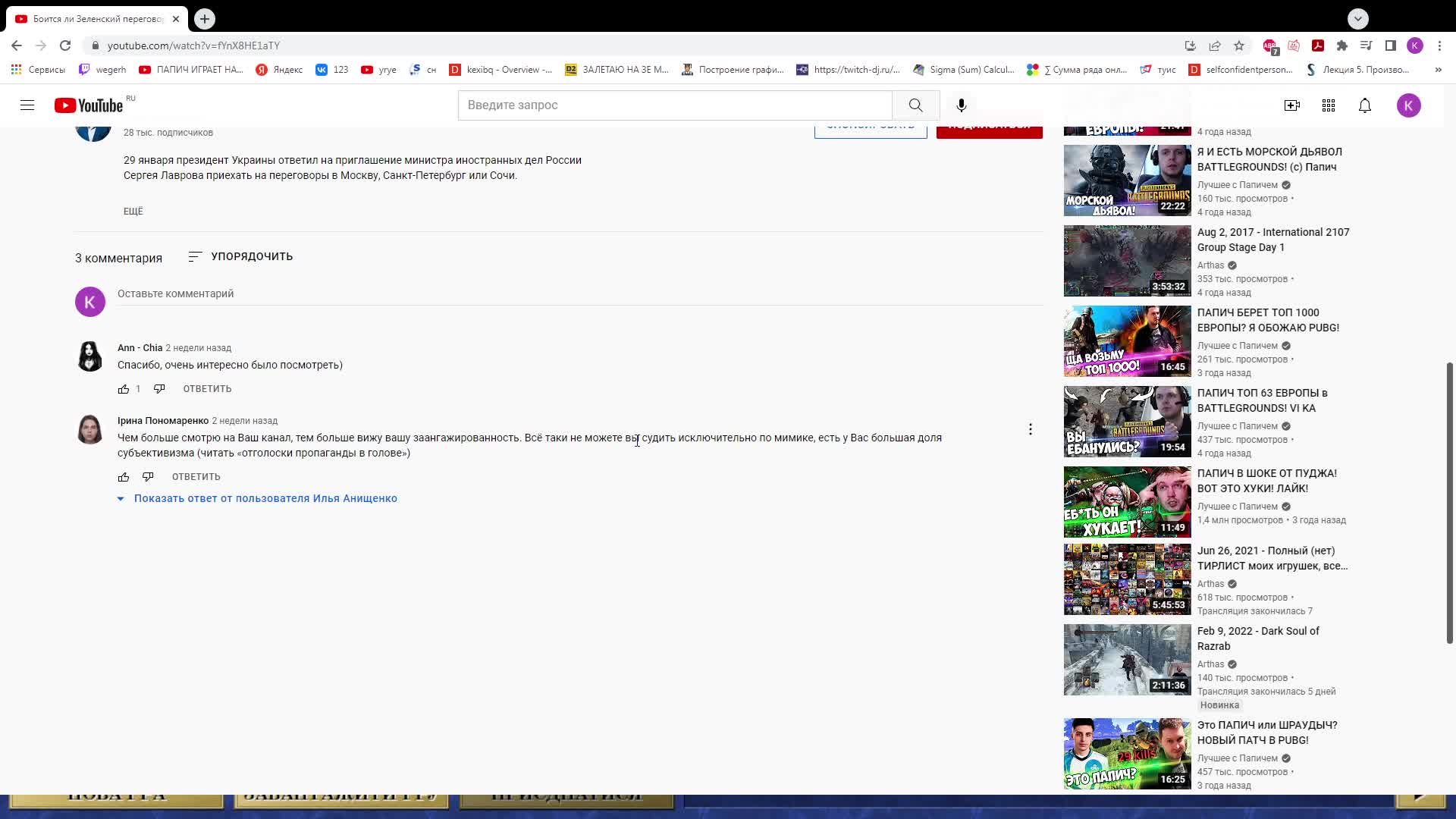The width and height of the screenshot is (1456, 819).
Task: Like Ірина Пономаренко's comment
Action: coord(124,477)
